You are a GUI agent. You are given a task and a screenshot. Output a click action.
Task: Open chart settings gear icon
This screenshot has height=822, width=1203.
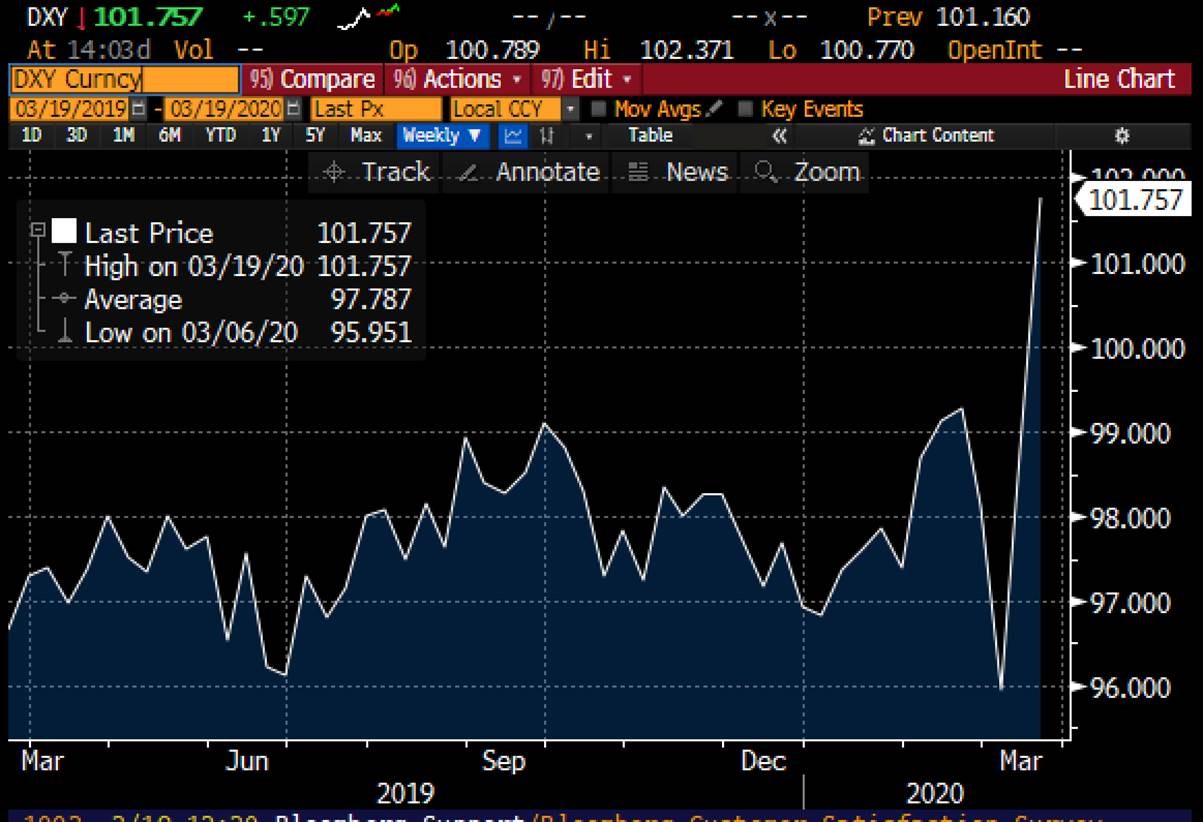1121,136
